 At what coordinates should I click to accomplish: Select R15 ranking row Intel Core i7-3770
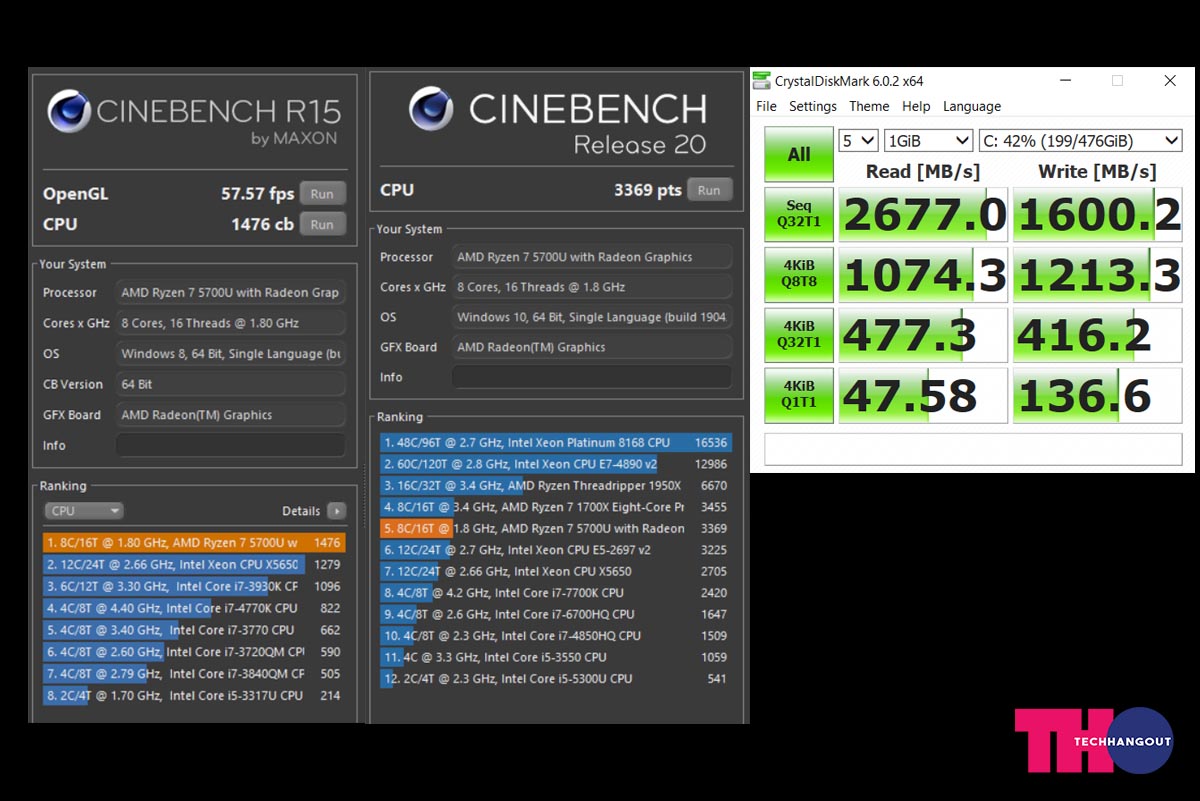pyautogui.click(x=194, y=630)
